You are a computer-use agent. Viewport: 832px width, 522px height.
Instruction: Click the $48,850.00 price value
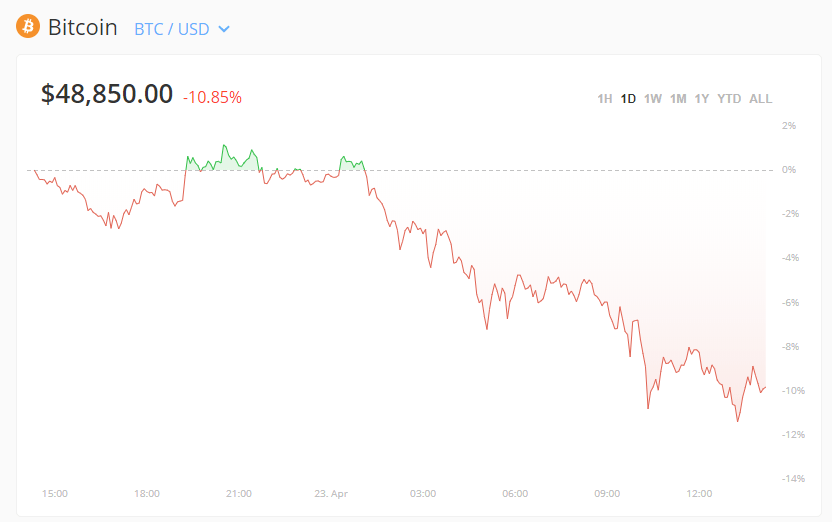click(x=107, y=94)
